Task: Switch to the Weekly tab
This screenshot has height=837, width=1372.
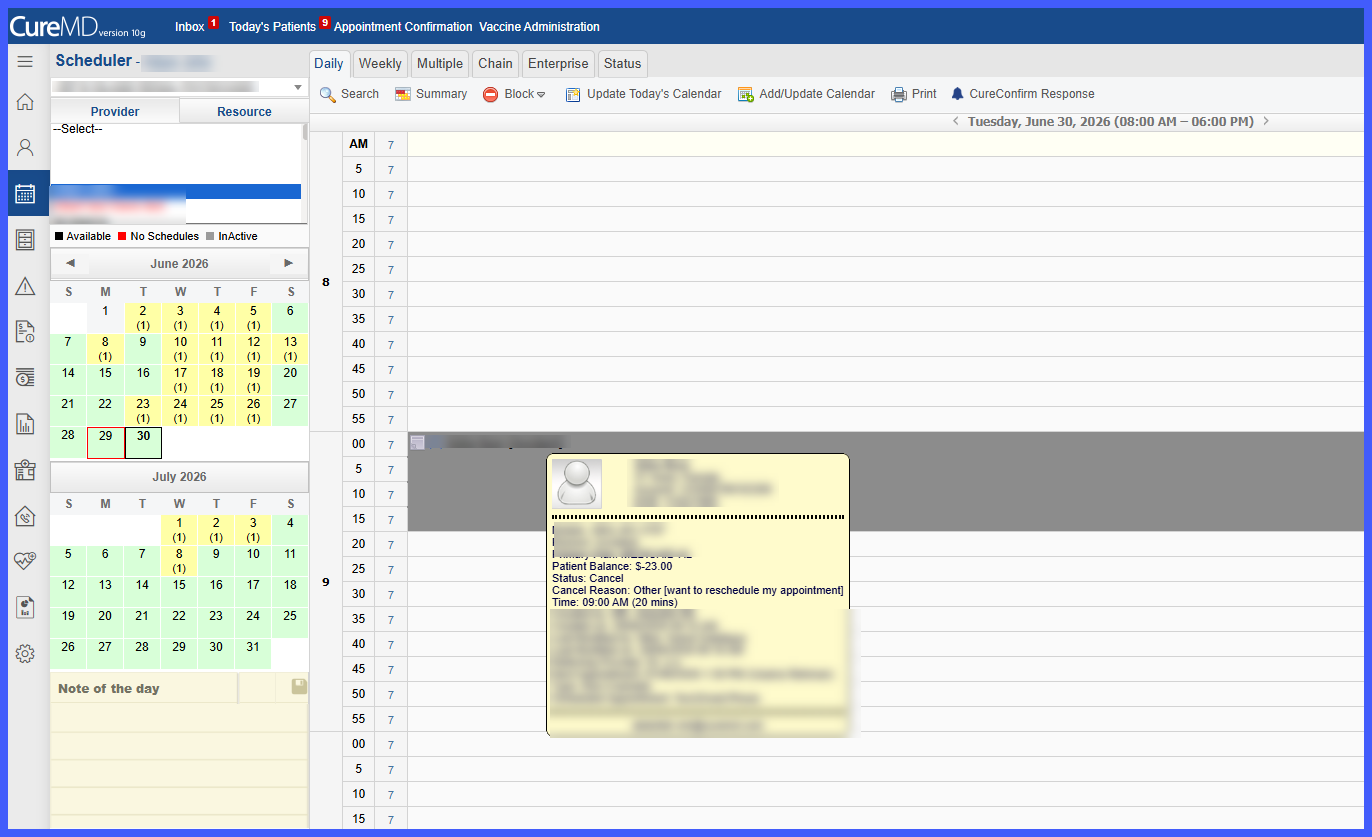Action: click(380, 63)
